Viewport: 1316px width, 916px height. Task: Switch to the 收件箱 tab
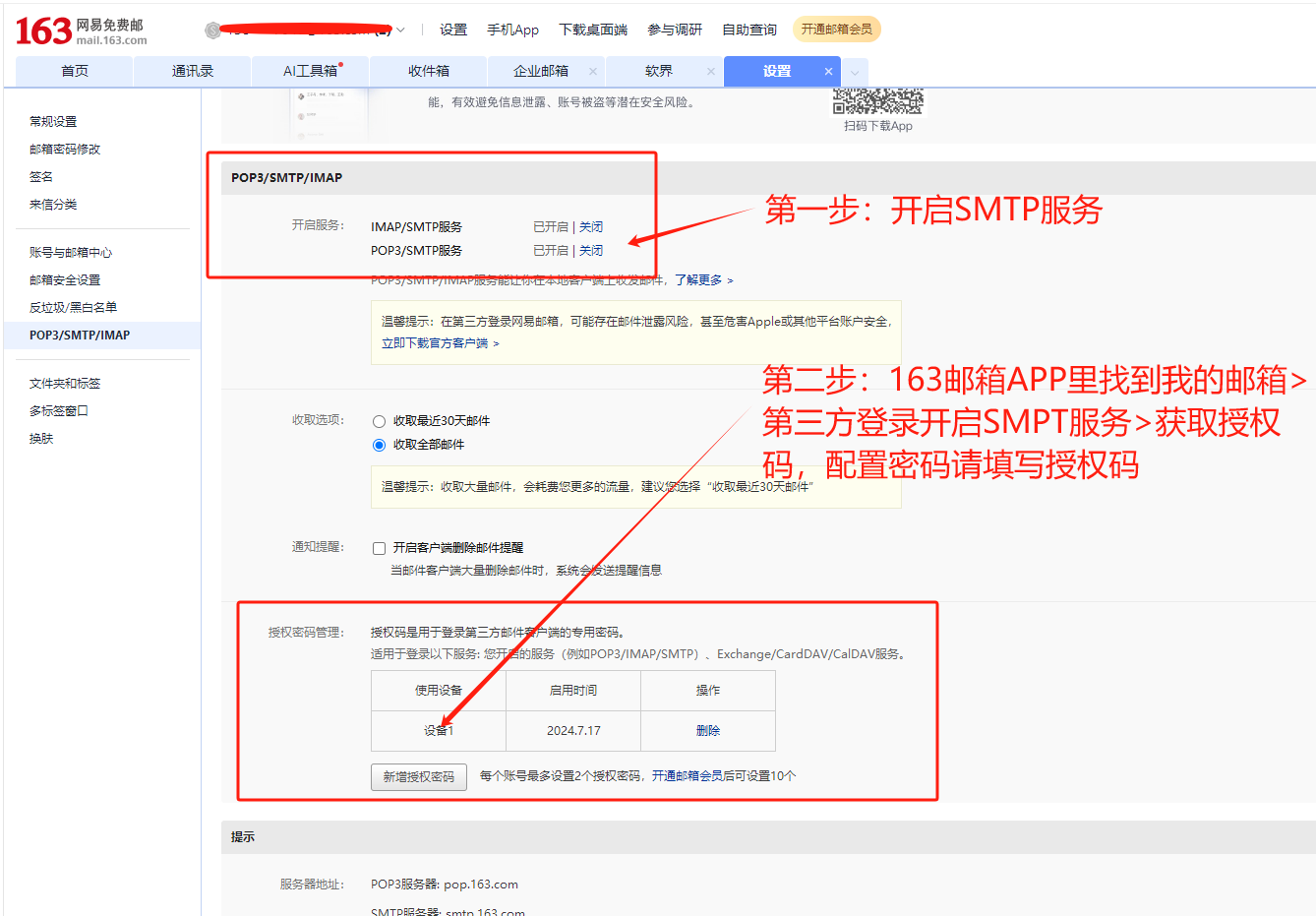click(x=428, y=71)
